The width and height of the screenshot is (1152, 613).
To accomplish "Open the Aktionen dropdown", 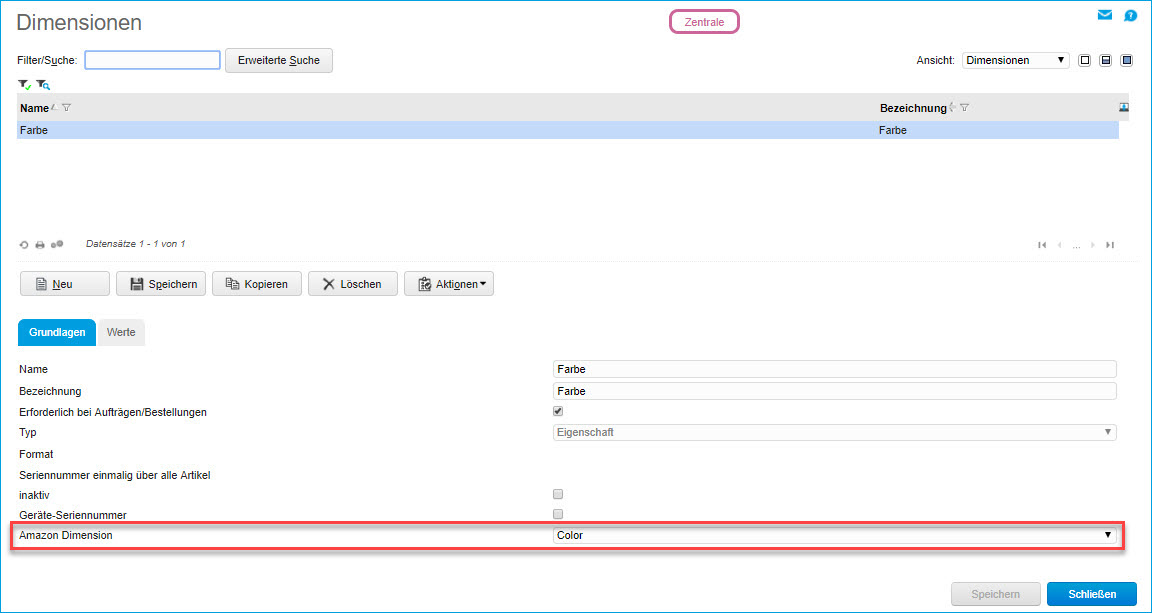I will click(448, 283).
